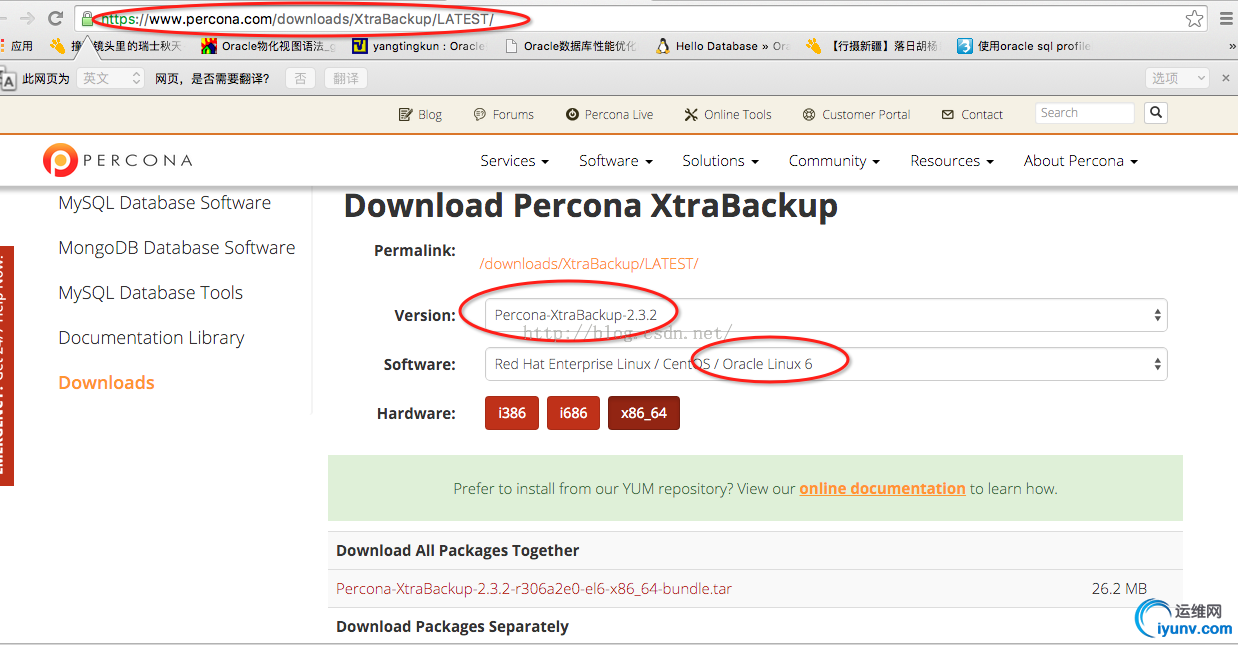Click the red side help tab

[7, 365]
